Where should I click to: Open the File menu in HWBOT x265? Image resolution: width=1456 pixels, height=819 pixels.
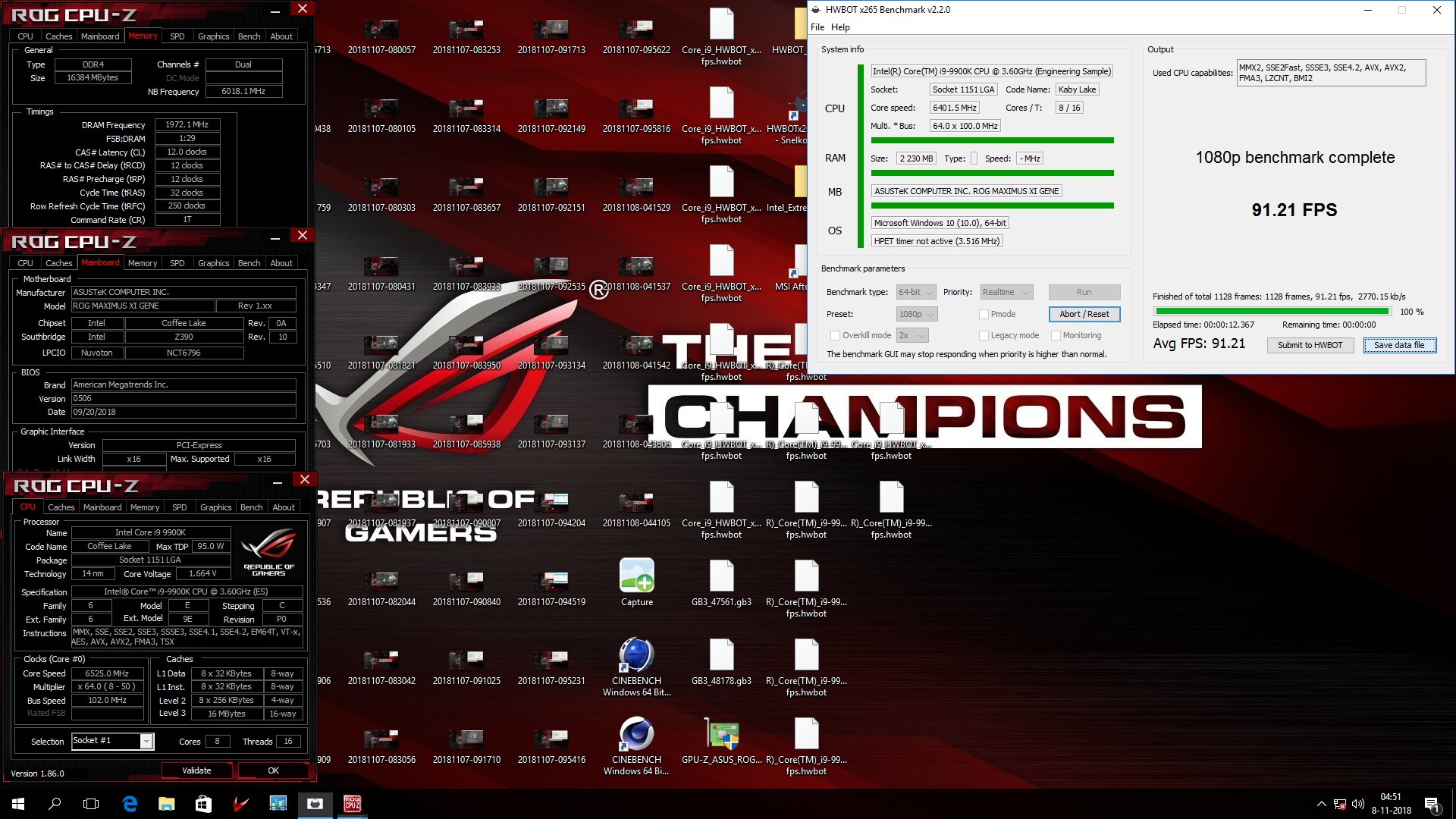pos(817,27)
